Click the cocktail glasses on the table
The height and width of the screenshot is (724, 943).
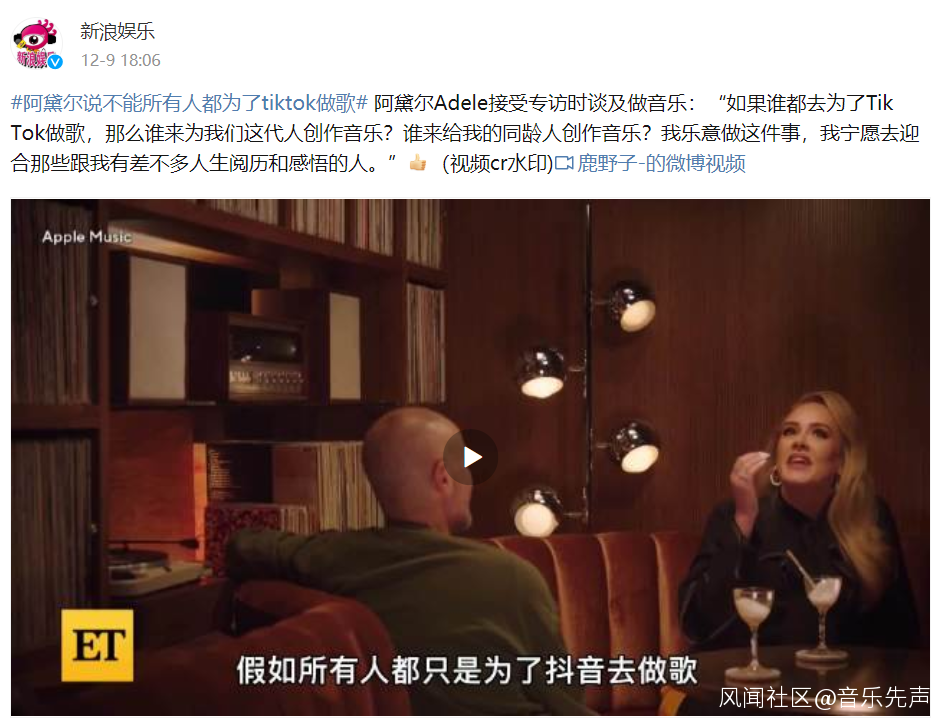pos(788,619)
